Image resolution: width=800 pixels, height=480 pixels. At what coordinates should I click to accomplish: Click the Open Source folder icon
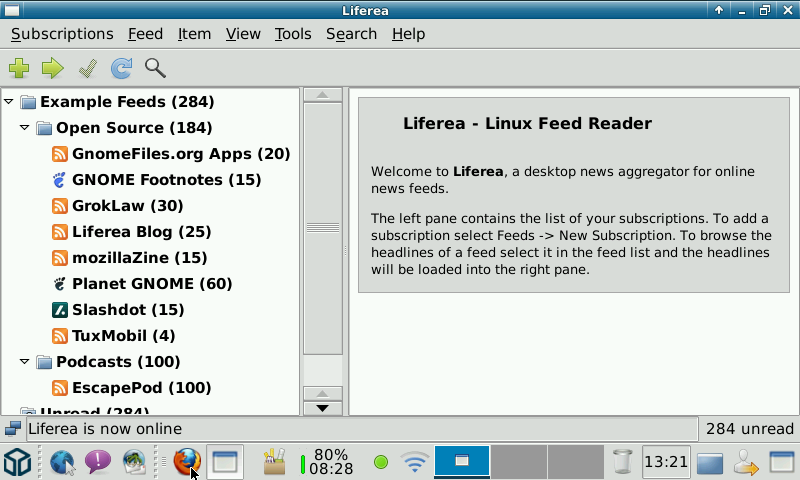pyautogui.click(x=44, y=128)
